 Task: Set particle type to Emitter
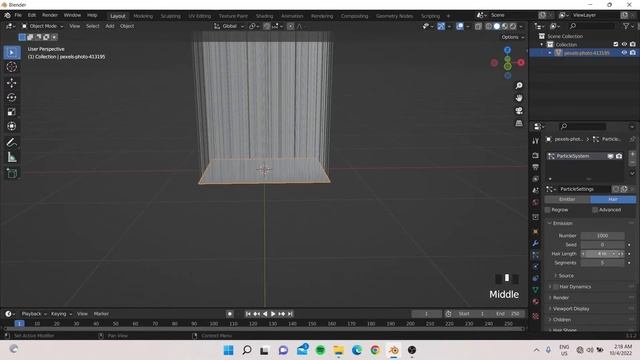[x=567, y=199]
